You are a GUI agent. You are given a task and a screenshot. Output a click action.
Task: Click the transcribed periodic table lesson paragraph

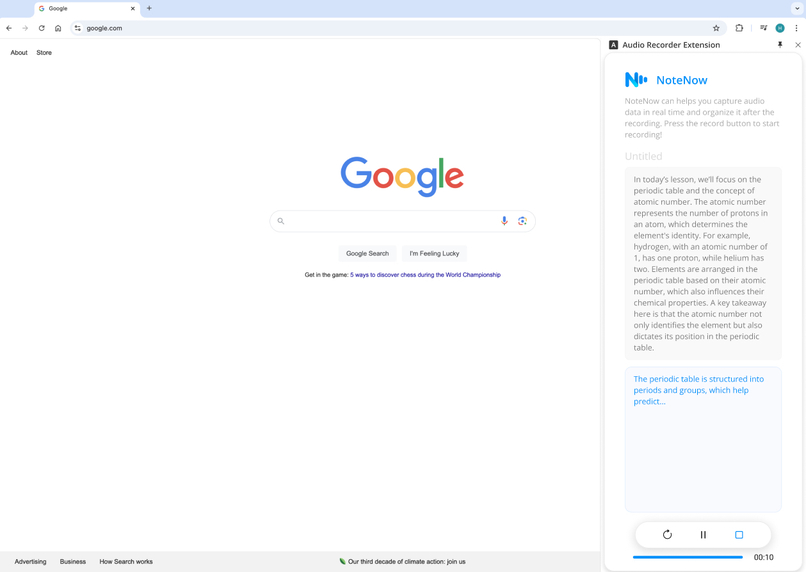click(x=702, y=263)
